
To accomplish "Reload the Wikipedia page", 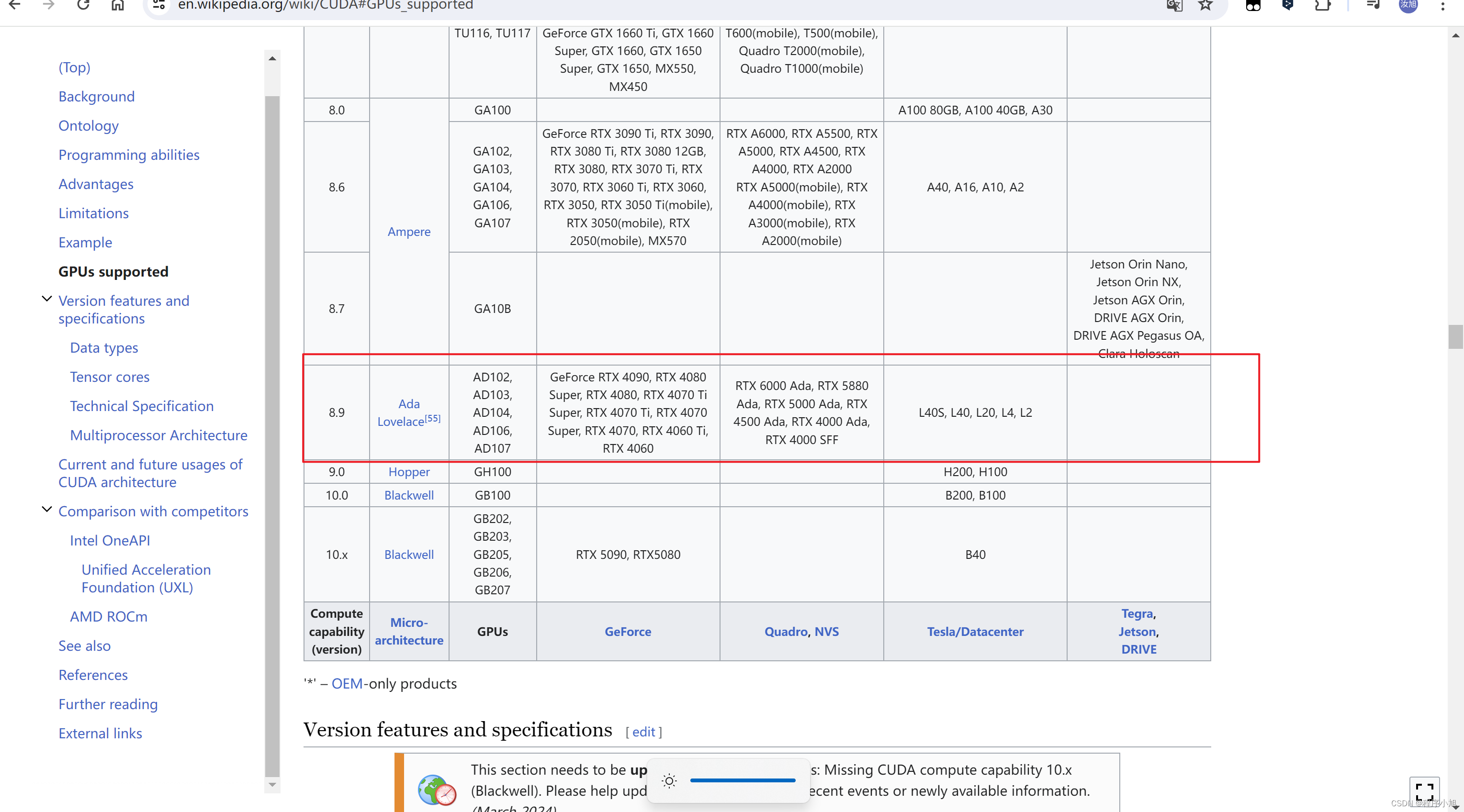I will pos(83,5).
